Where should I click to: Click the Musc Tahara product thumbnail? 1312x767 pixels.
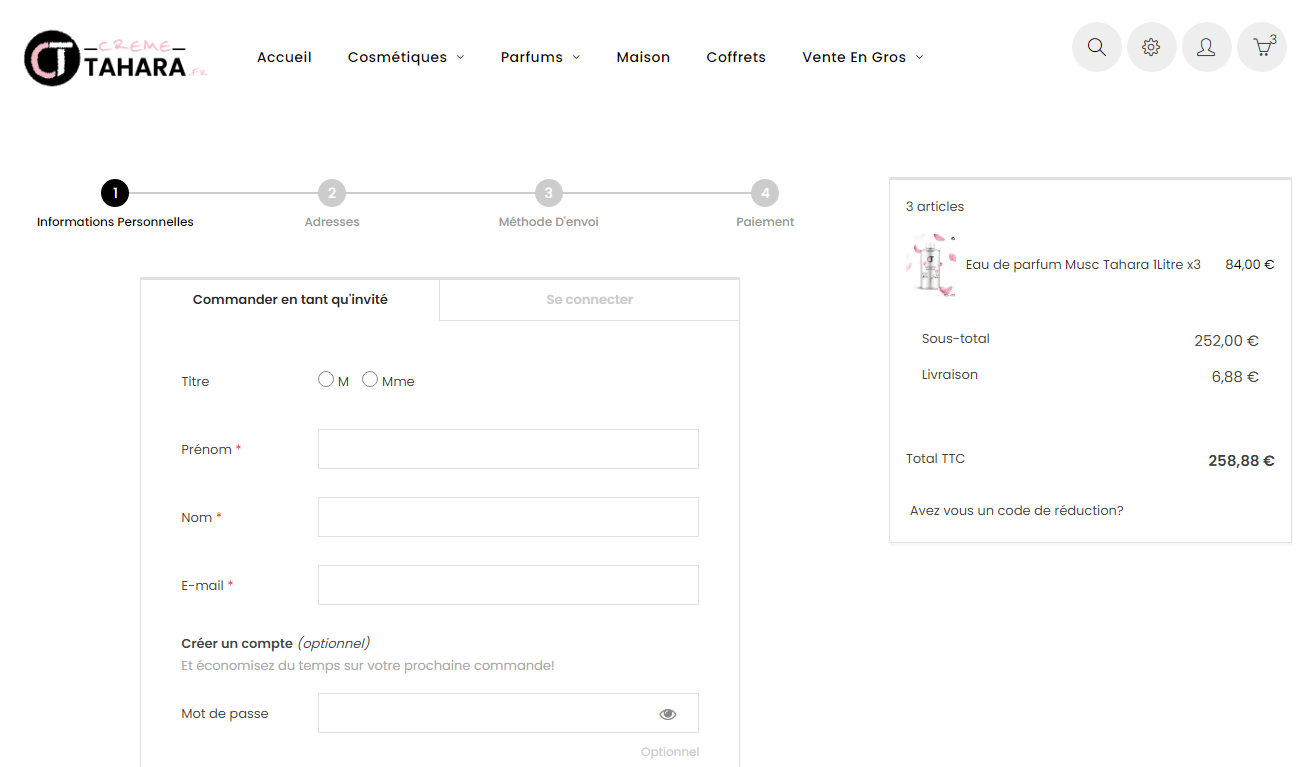931,265
